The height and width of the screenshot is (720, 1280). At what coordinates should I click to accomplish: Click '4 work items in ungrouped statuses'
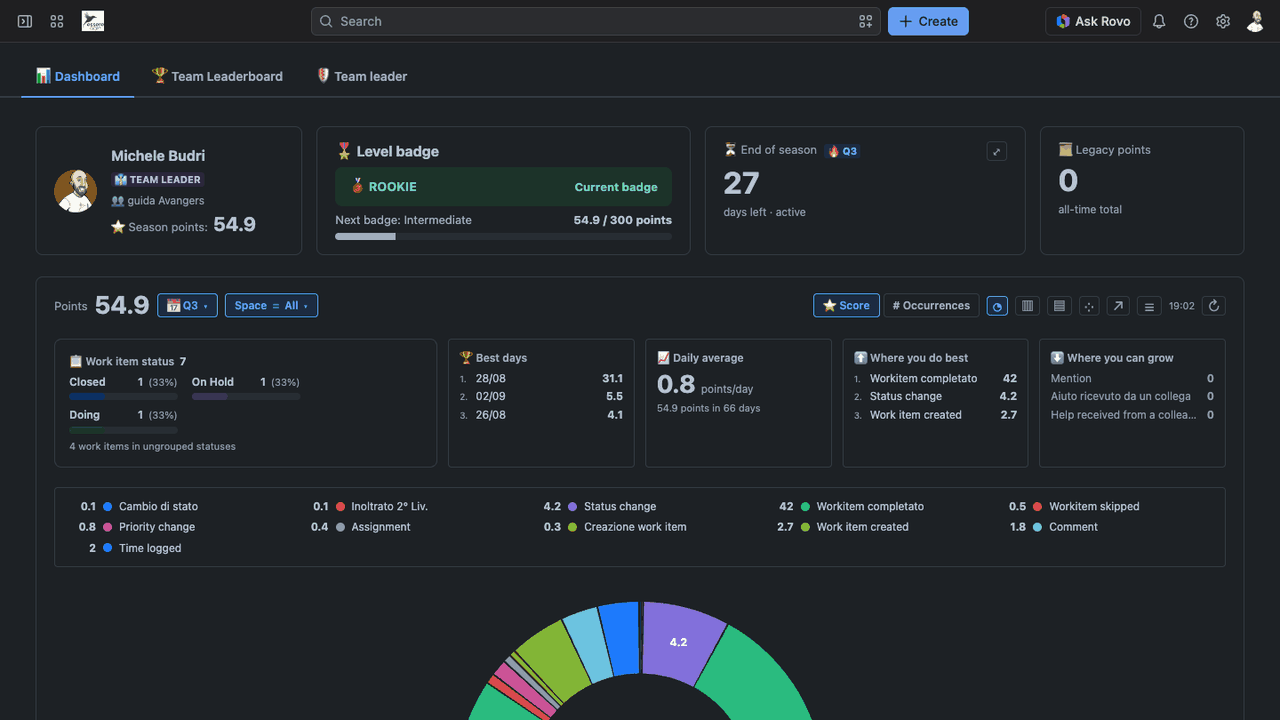click(153, 446)
